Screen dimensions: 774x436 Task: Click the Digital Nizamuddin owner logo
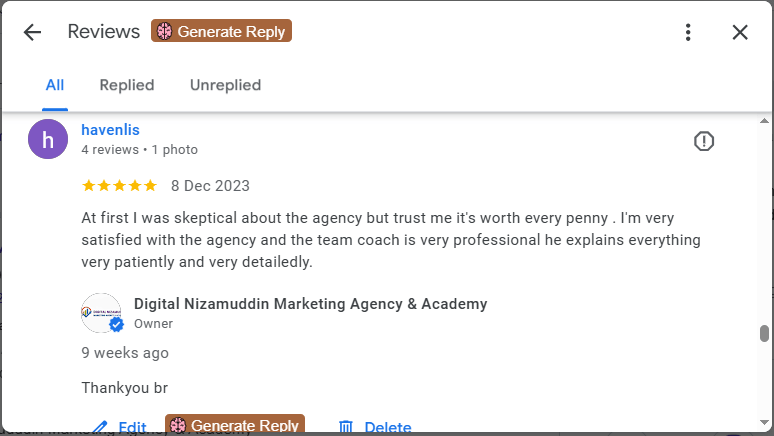(100, 312)
